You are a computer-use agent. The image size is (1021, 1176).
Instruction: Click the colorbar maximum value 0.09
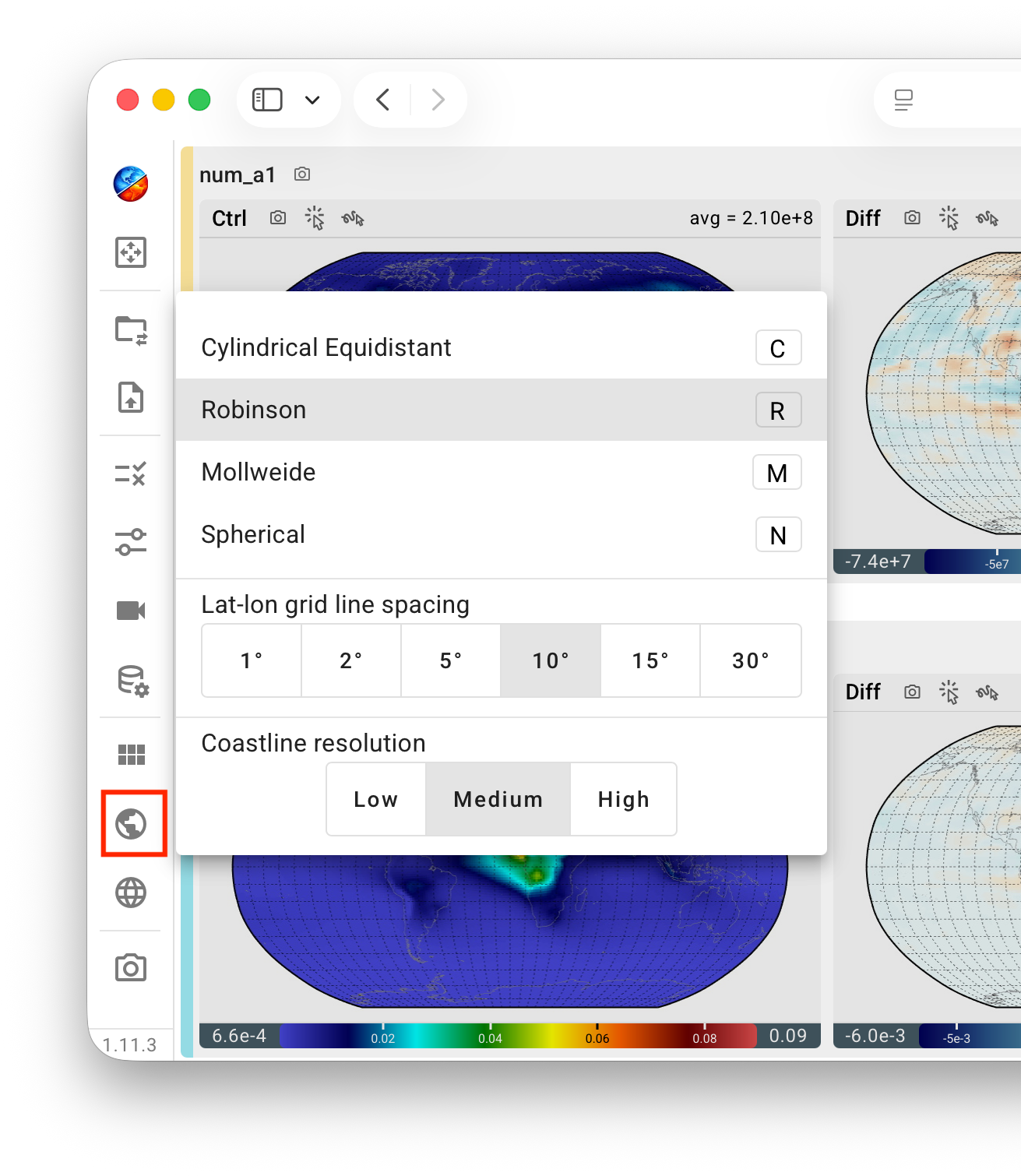[788, 1036]
